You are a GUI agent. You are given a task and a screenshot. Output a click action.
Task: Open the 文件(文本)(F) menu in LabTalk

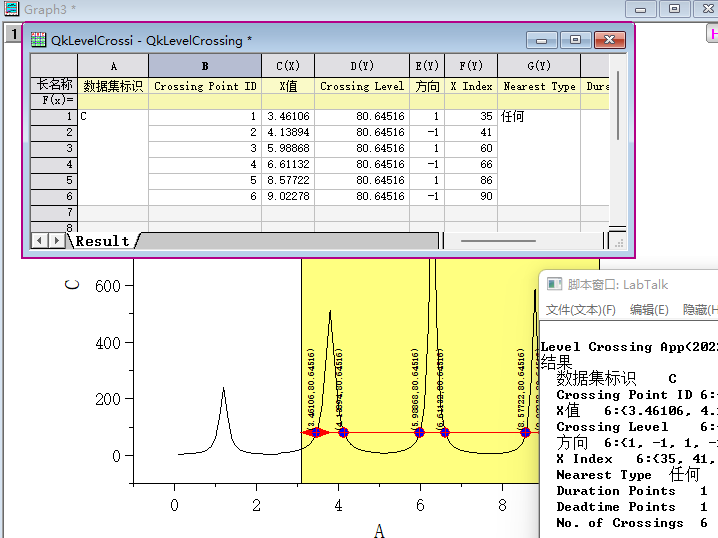coord(580,310)
